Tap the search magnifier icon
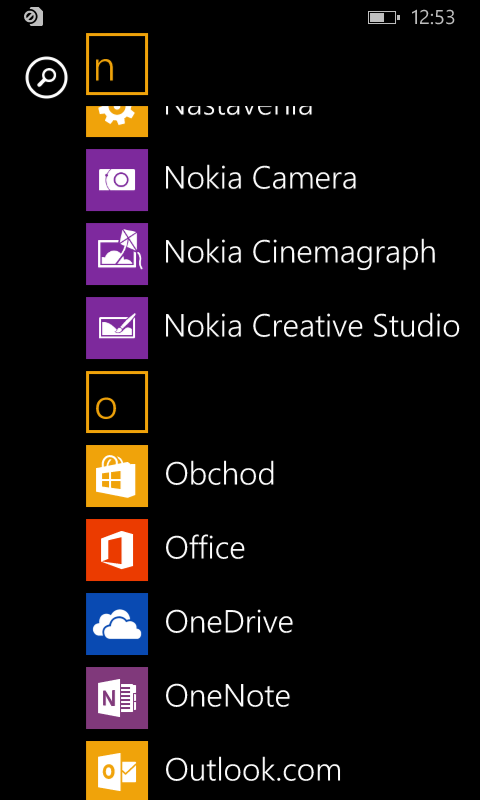Screen dimensions: 480x800 (46, 78)
